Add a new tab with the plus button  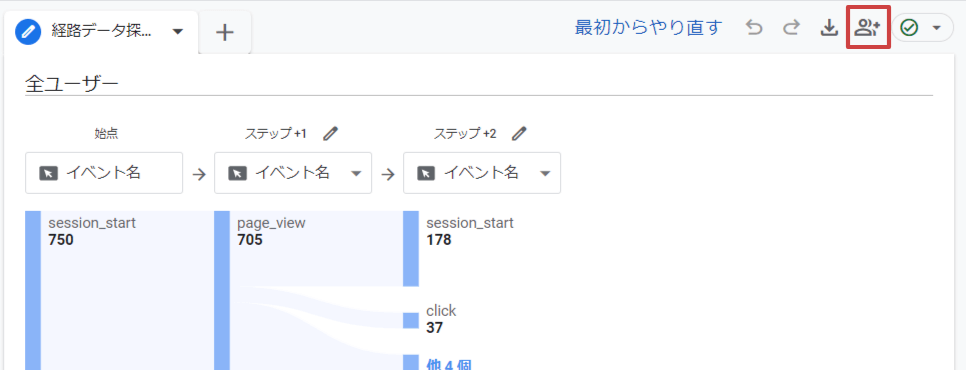(225, 32)
